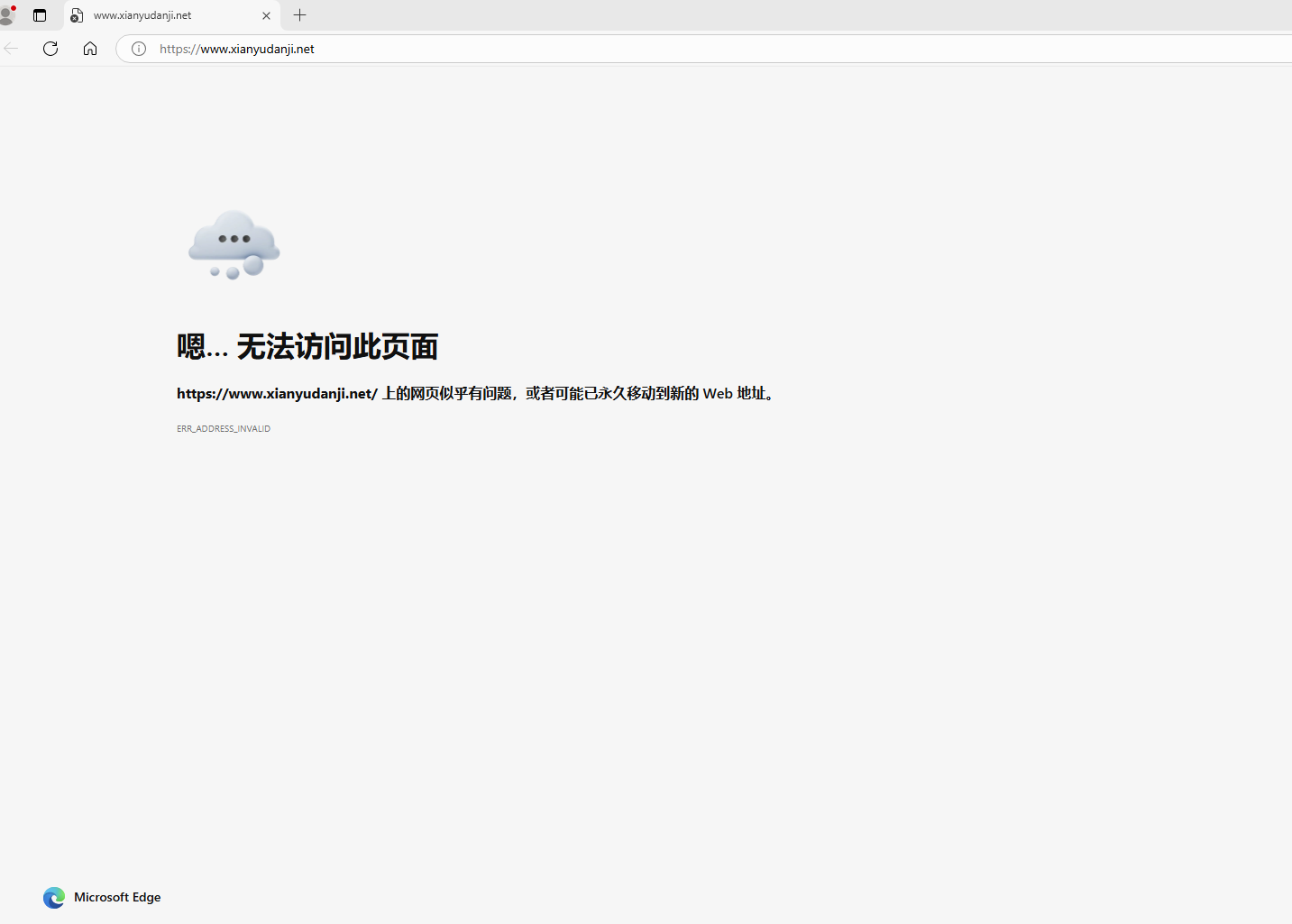Go to the home page
Screen dimensions: 1292x924
90,49
